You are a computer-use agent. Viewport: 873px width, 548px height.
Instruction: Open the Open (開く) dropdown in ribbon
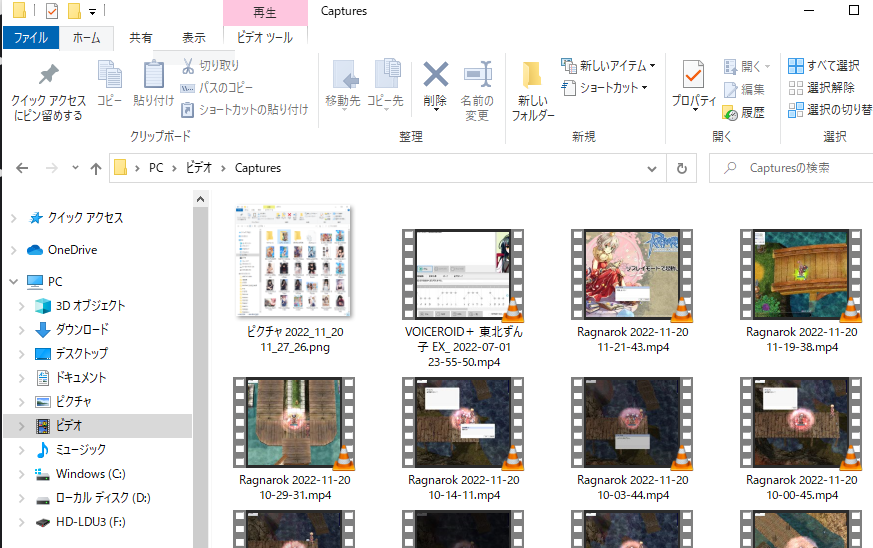click(x=747, y=67)
